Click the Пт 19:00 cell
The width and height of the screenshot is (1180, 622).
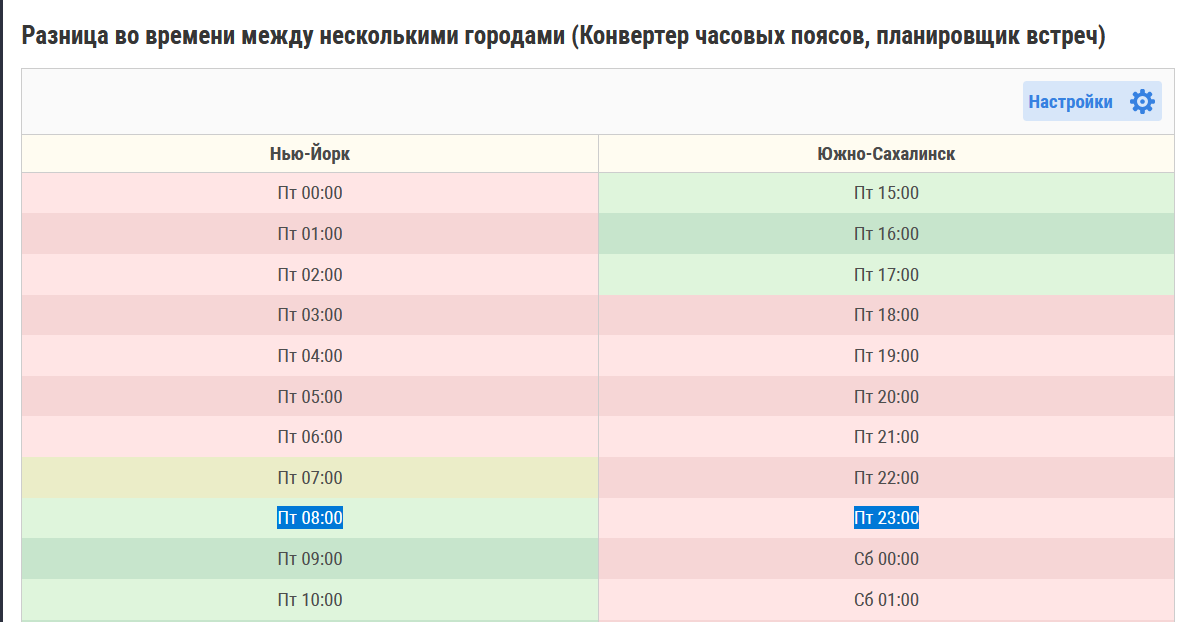[x=887, y=356]
